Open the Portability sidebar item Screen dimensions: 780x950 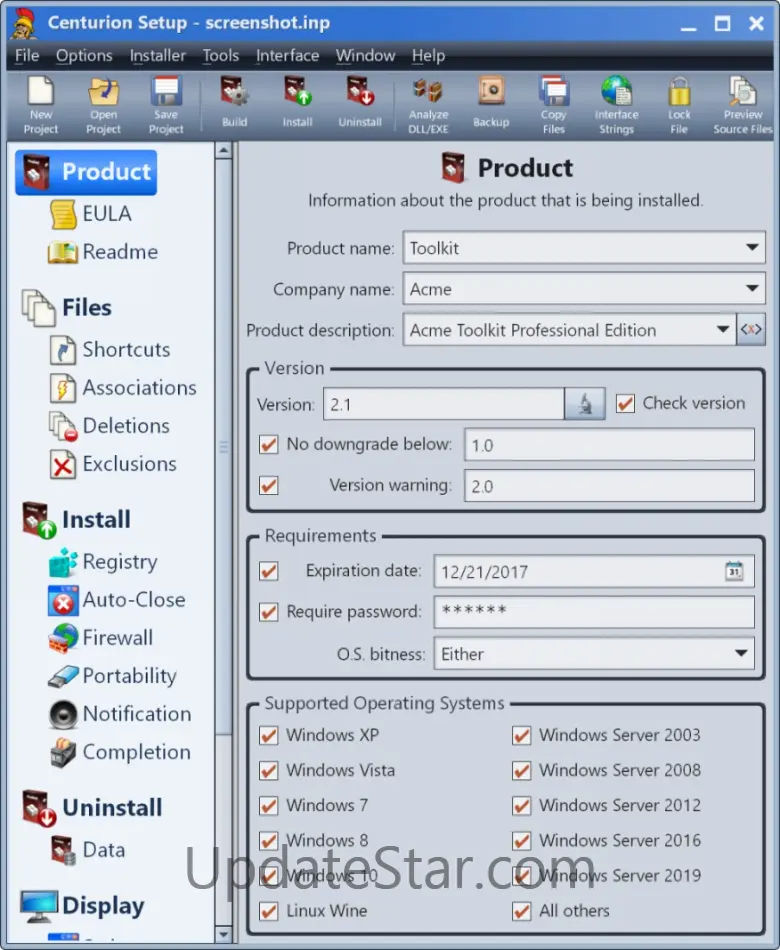(x=113, y=676)
